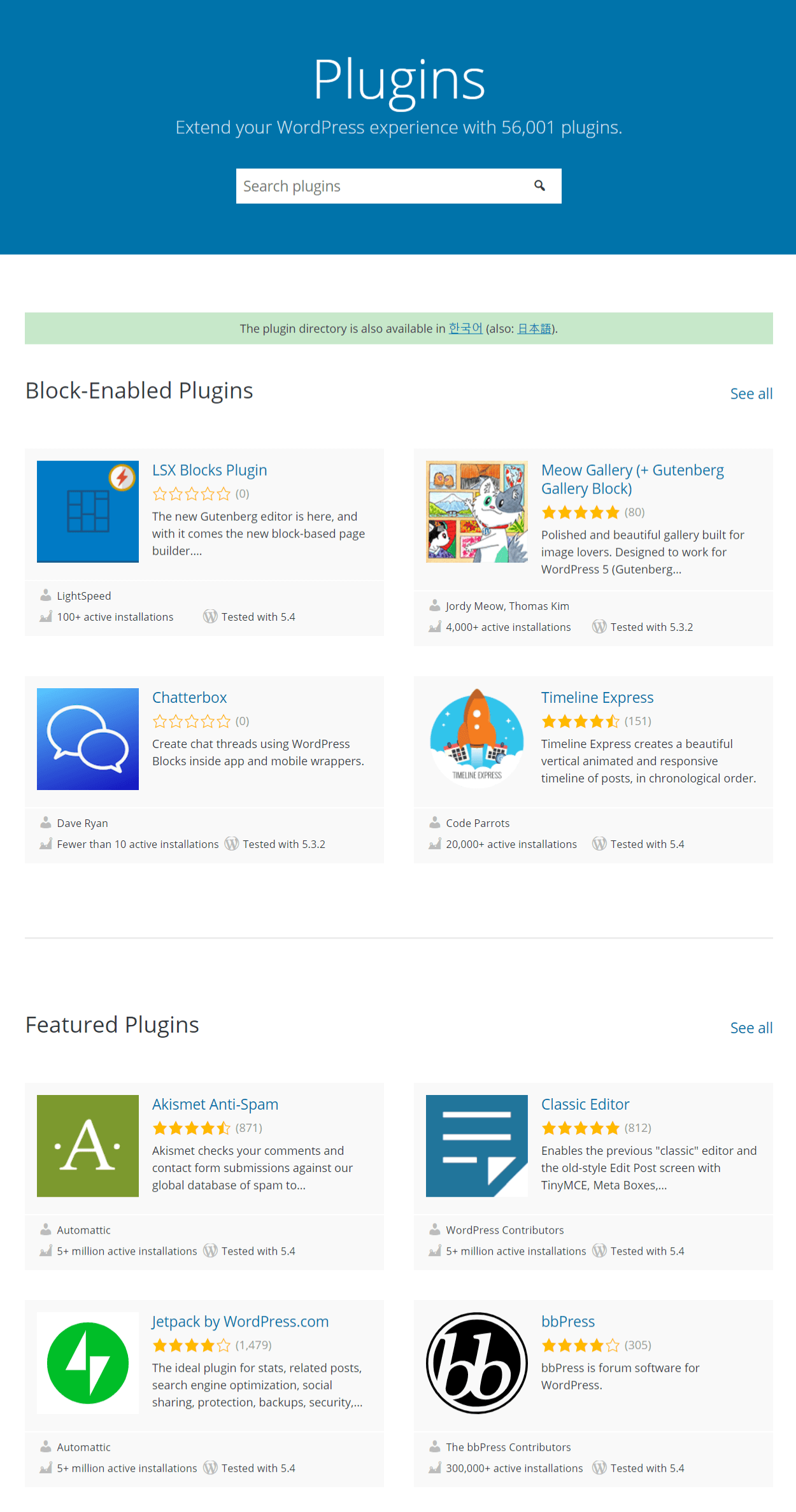Open the Timeline Express title link
The height and width of the screenshot is (1512, 796).
[597, 697]
